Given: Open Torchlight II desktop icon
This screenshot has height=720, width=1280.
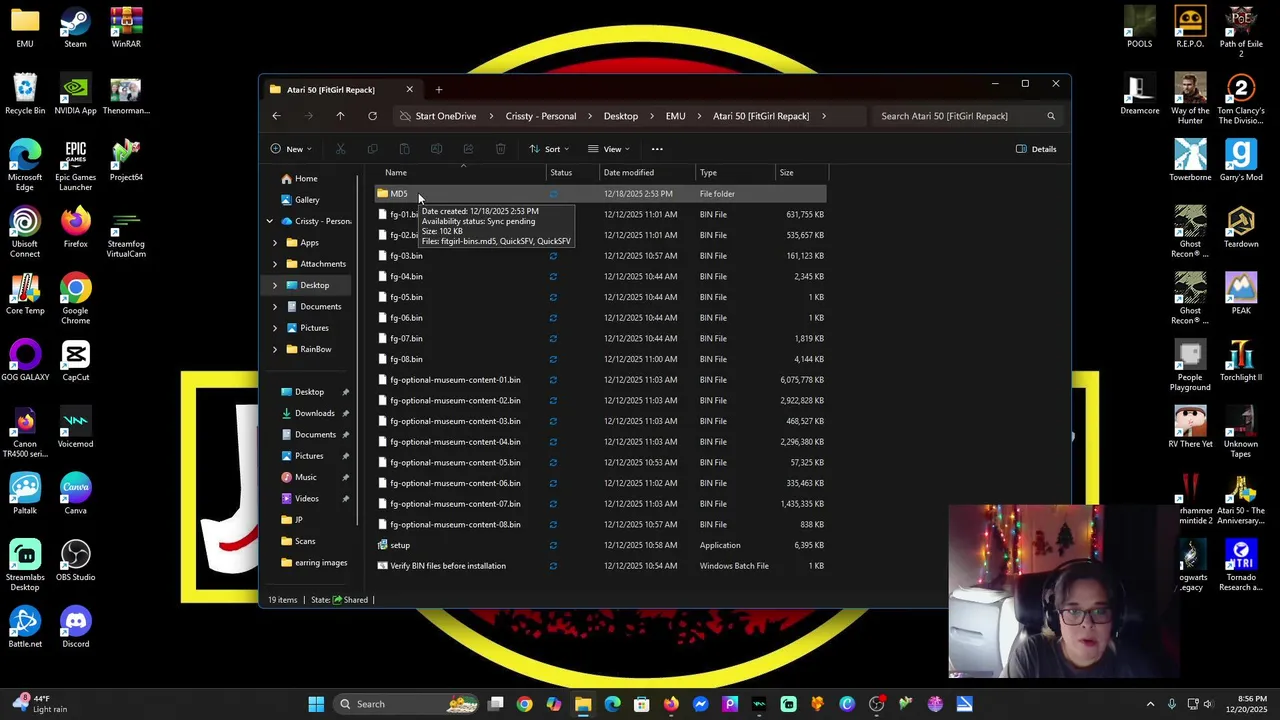Looking at the screenshot, I should (1240, 361).
